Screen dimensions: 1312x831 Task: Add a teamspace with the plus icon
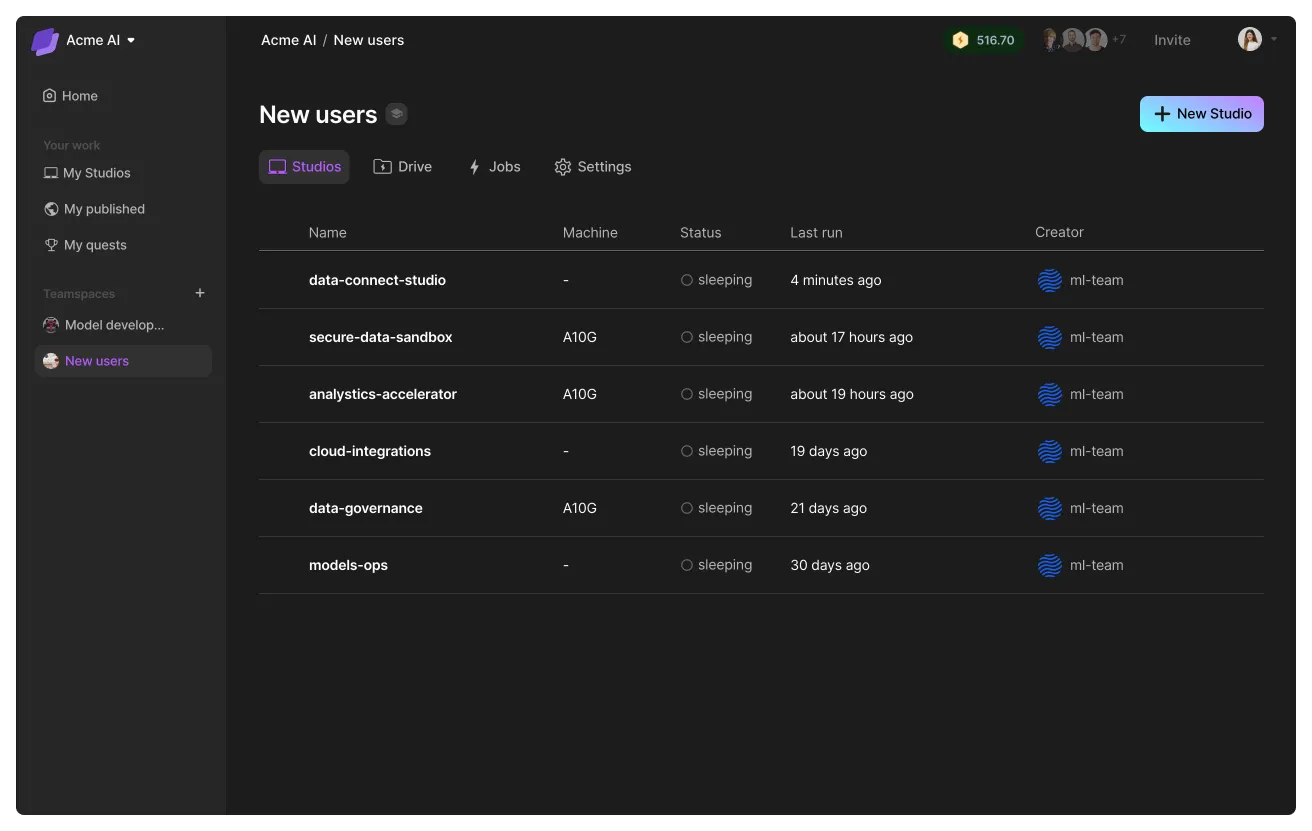[x=200, y=293]
